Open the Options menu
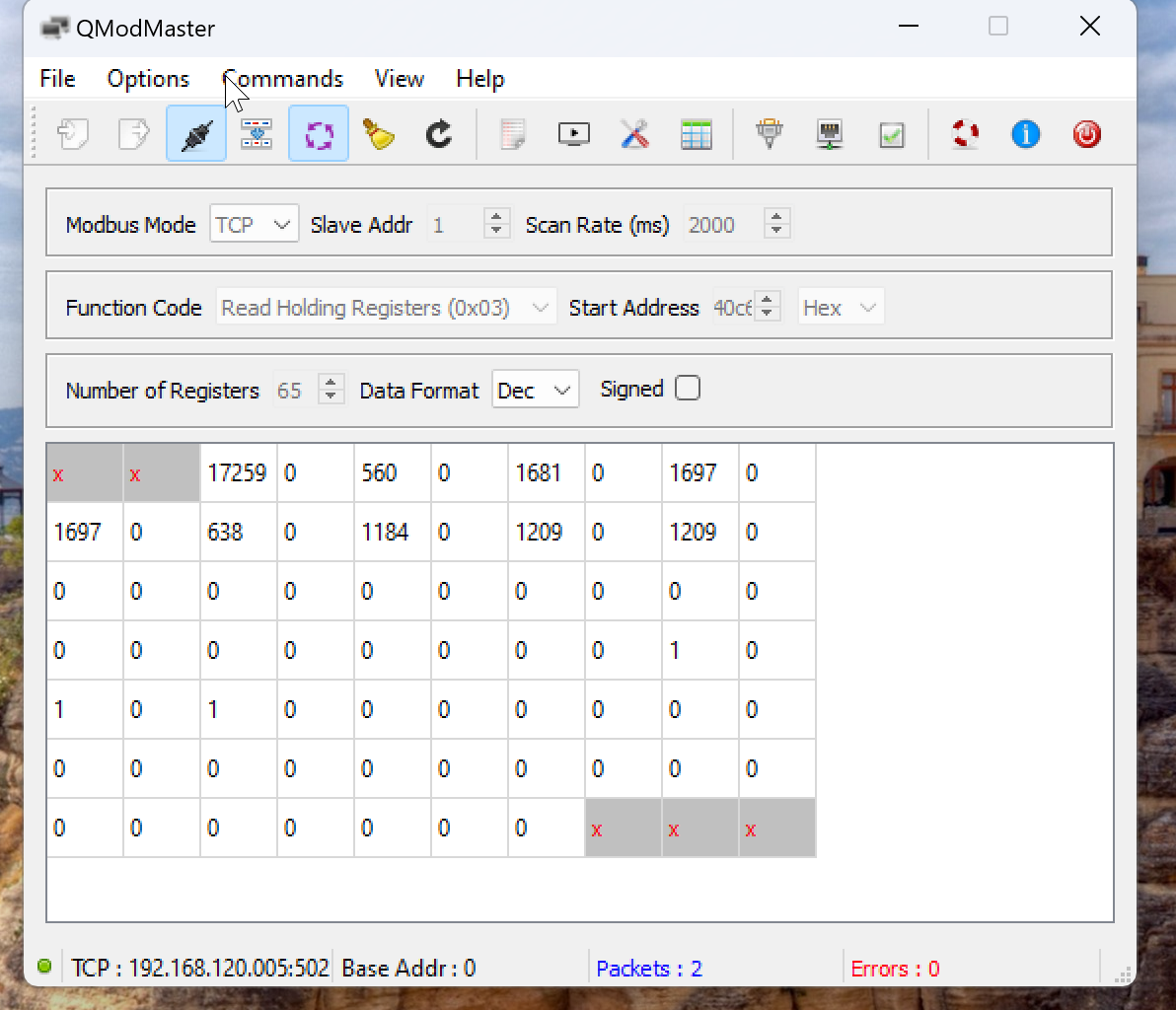The image size is (1176, 1010). click(148, 79)
